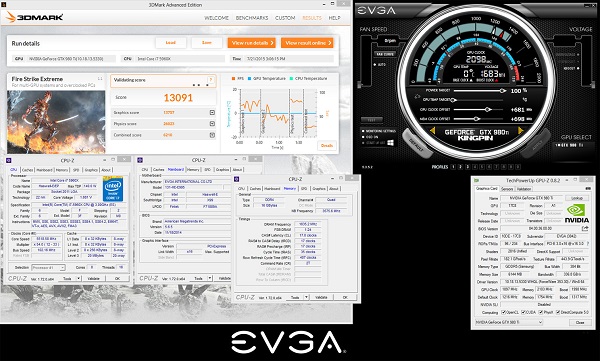Screen dimensions: 600x361
Task: Click the Fire Strike Extreme thumbnail image
Action: (x=56, y=122)
